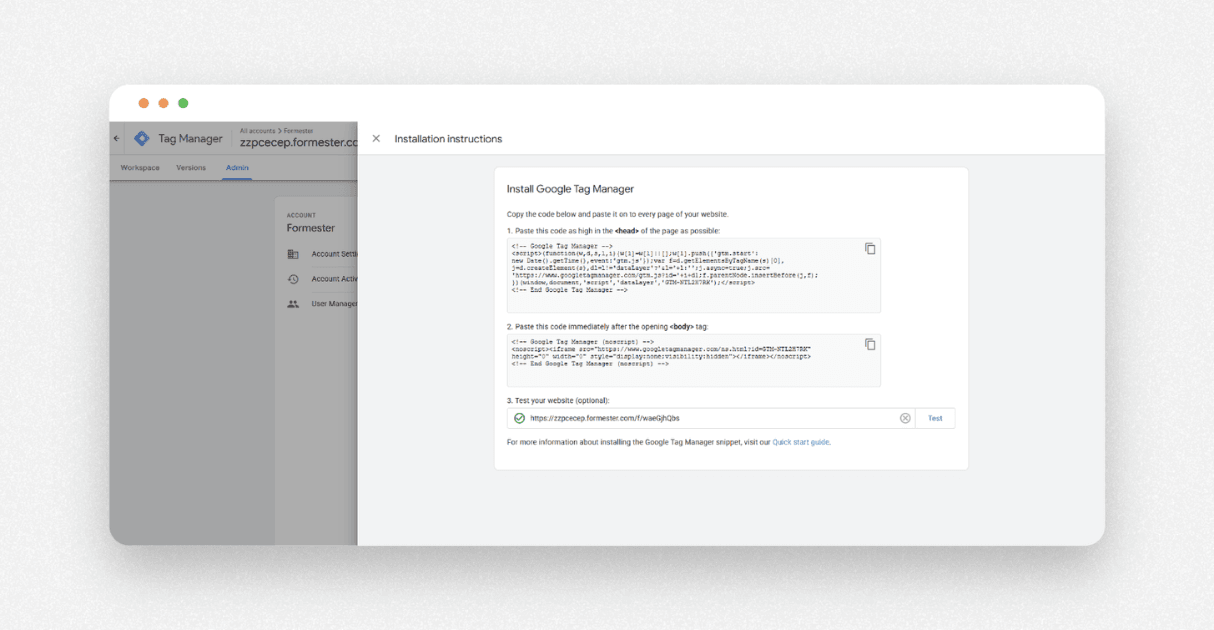Screen dimensions: 1214x630
Task: Open User Management row text
Action: 334,304
